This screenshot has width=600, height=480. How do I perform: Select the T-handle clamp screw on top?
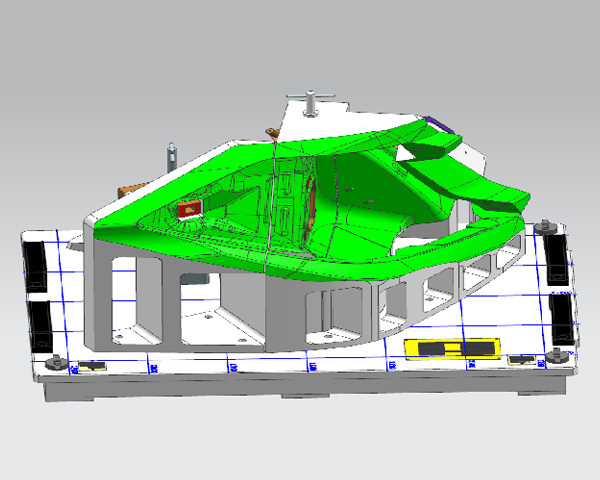pos(312,99)
